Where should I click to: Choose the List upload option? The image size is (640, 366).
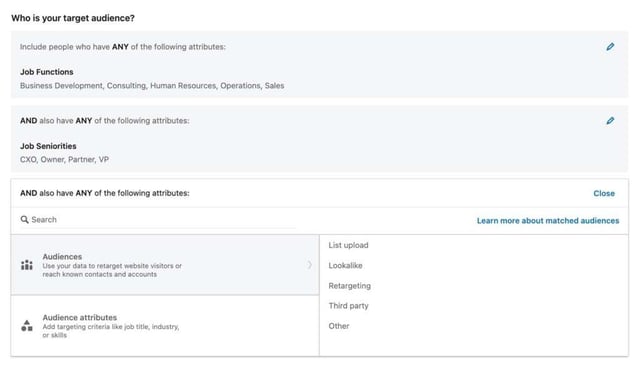pos(348,245)
